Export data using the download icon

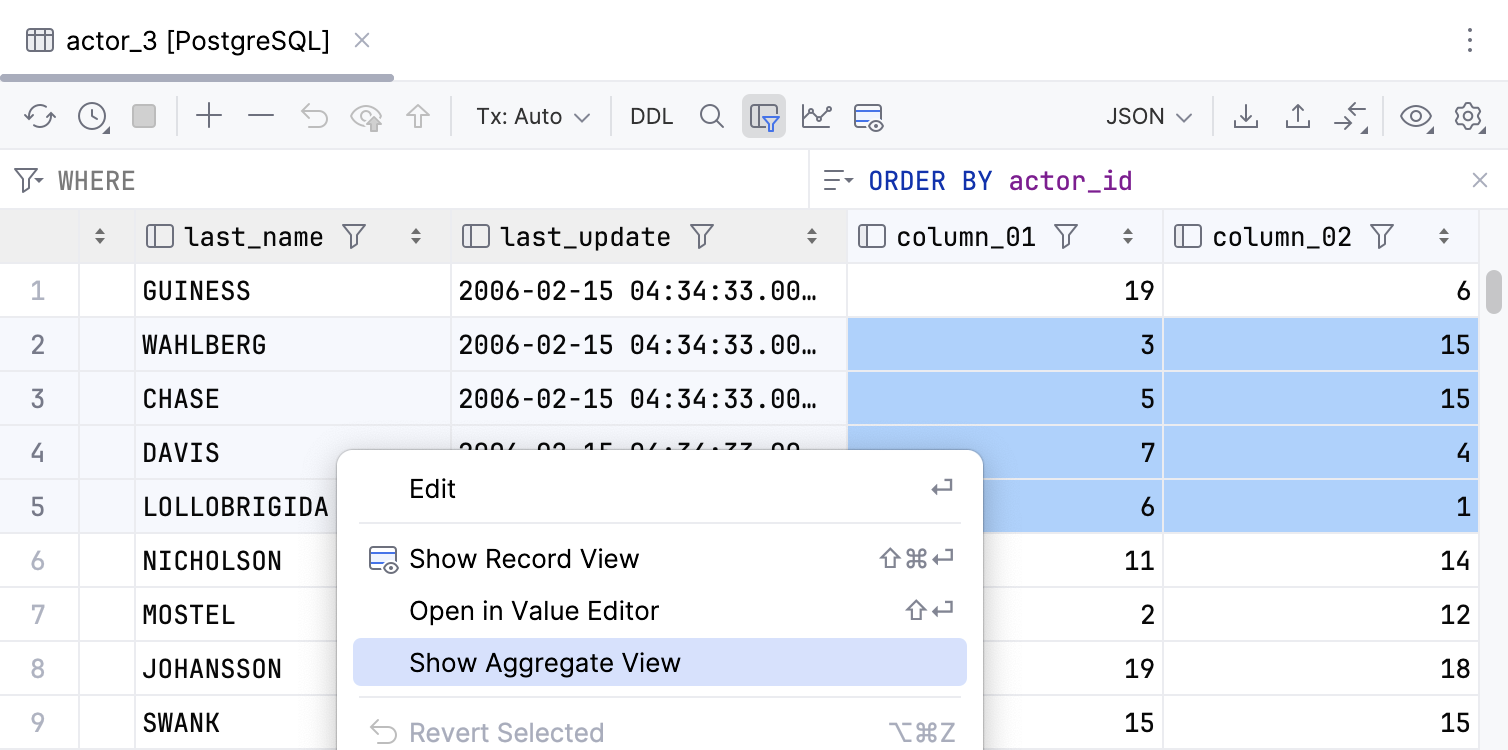pyautogui.click(x=1246, y=117)
